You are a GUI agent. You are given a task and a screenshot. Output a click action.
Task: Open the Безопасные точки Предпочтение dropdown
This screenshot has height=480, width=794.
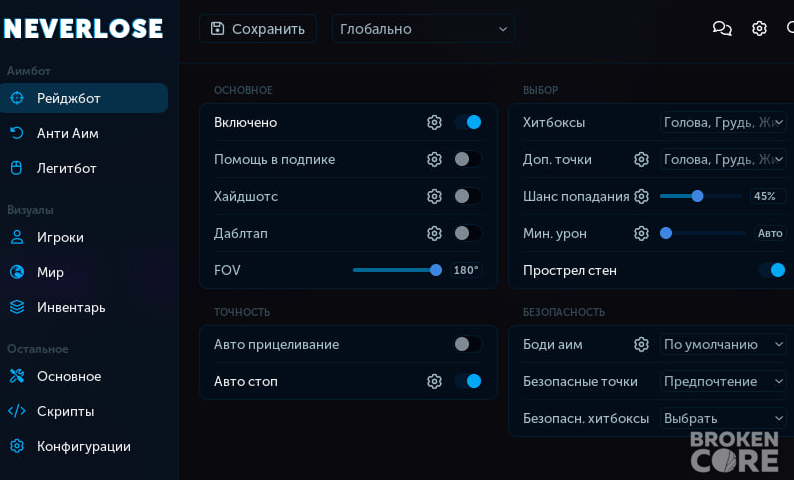723,381
